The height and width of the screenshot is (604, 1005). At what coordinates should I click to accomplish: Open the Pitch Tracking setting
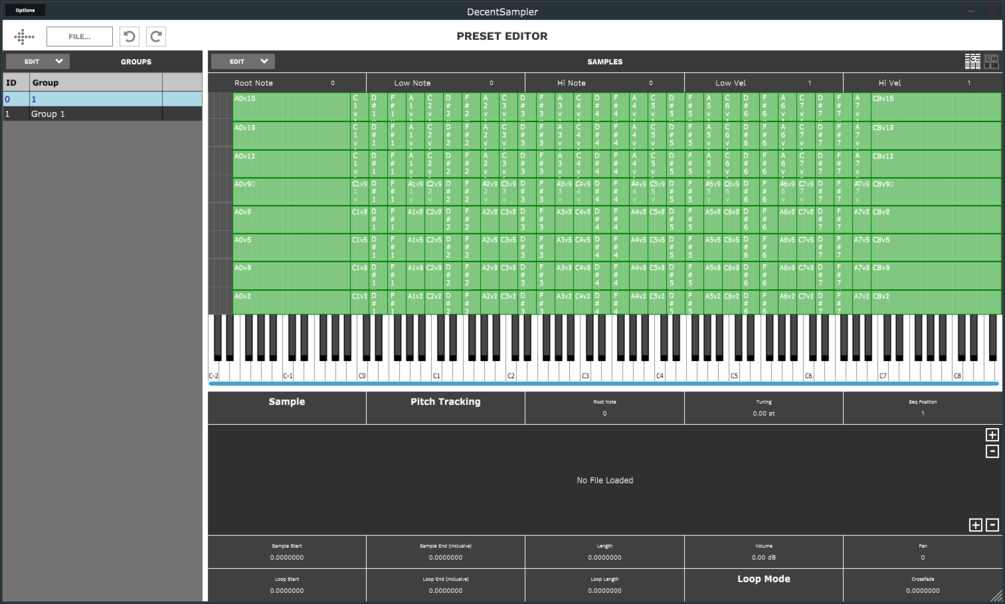tap(445, 408)
